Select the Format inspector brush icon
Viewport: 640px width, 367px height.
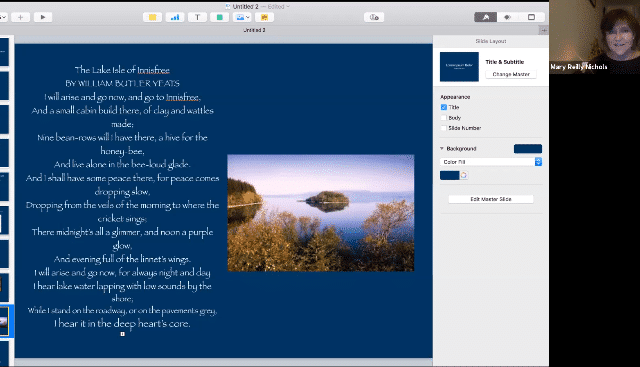coord(485,17)
